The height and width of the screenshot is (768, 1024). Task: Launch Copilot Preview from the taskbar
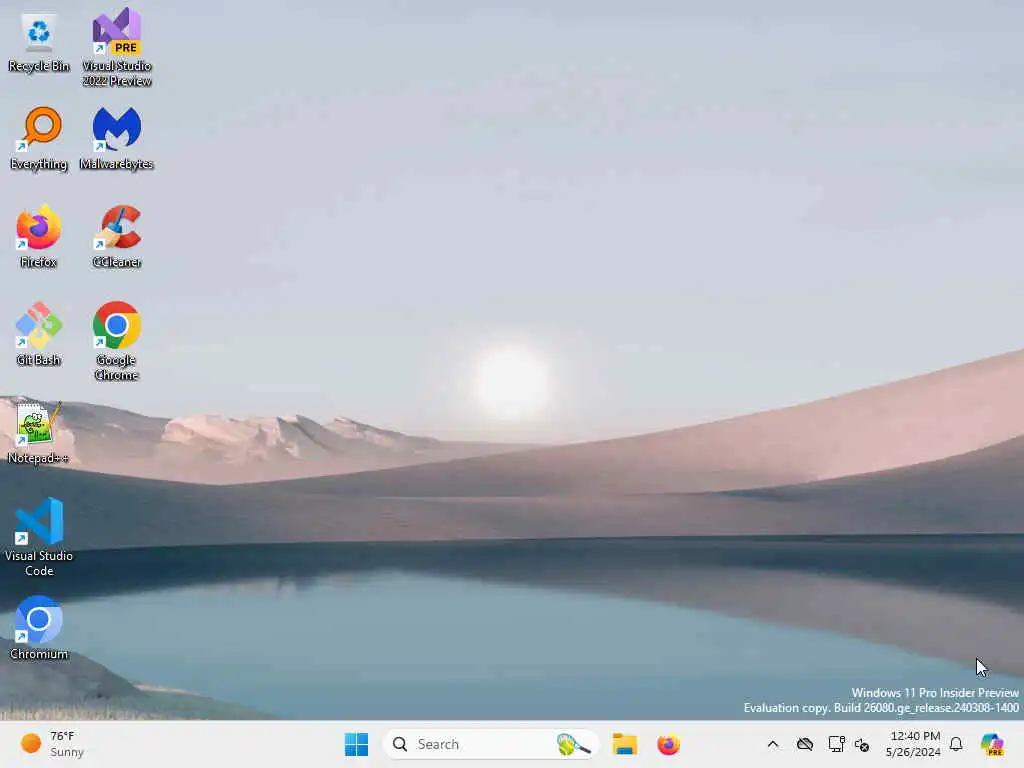point(992,744)
